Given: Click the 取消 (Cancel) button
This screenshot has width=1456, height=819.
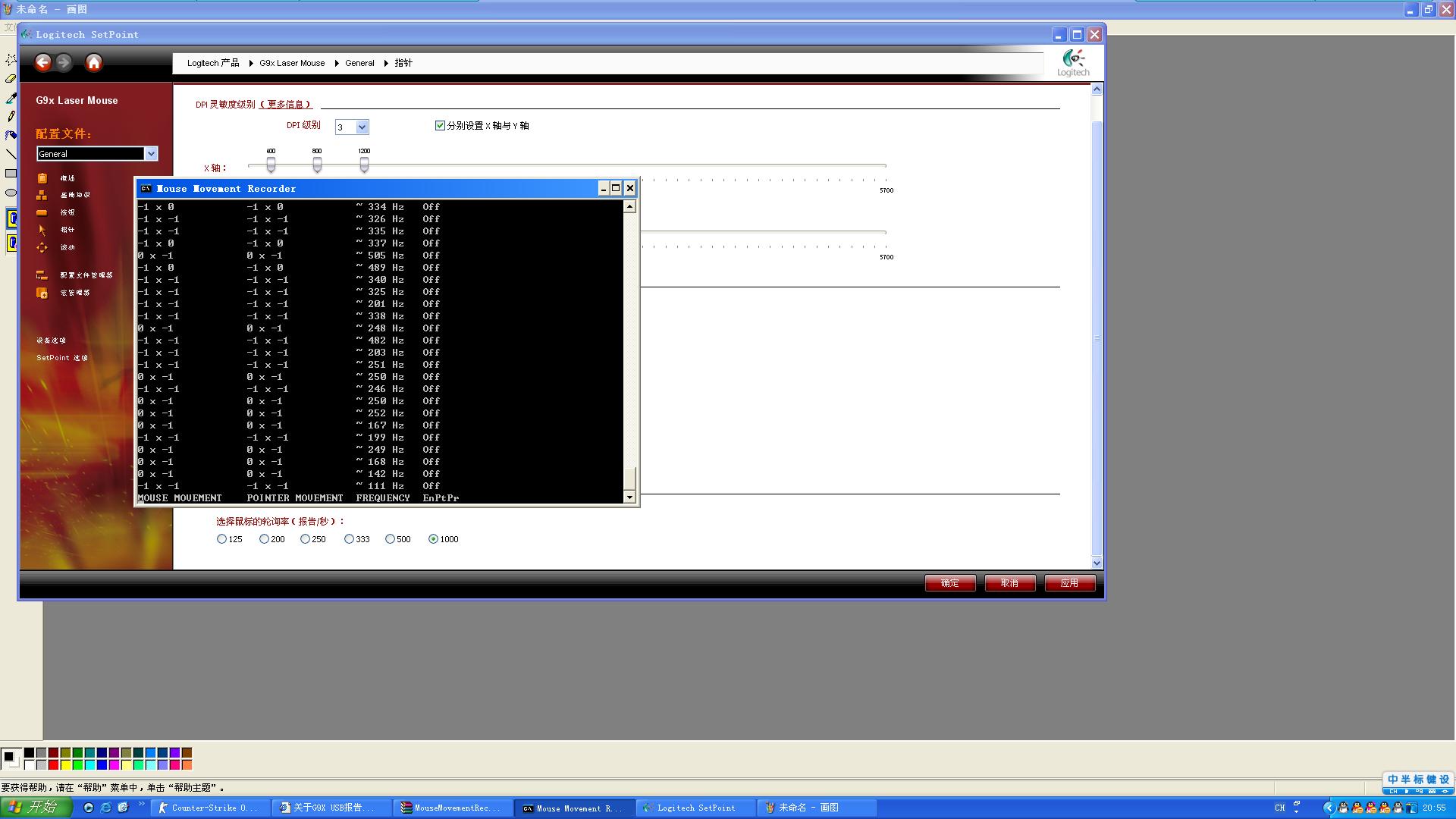Looking at the screenshot, I should (1010, 583).
